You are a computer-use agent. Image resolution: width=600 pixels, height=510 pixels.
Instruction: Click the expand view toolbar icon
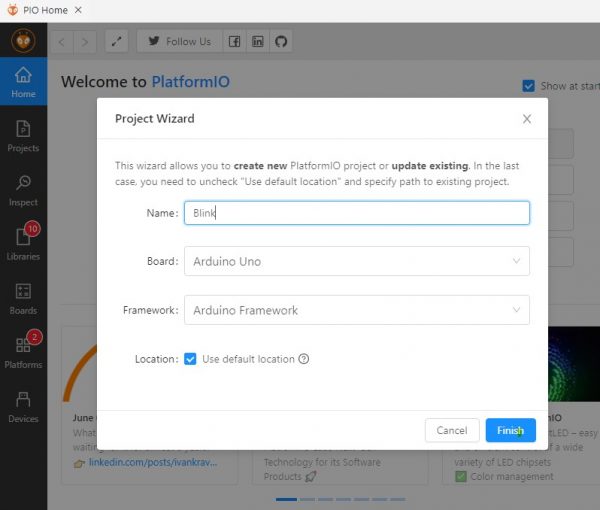click(117, 41)
